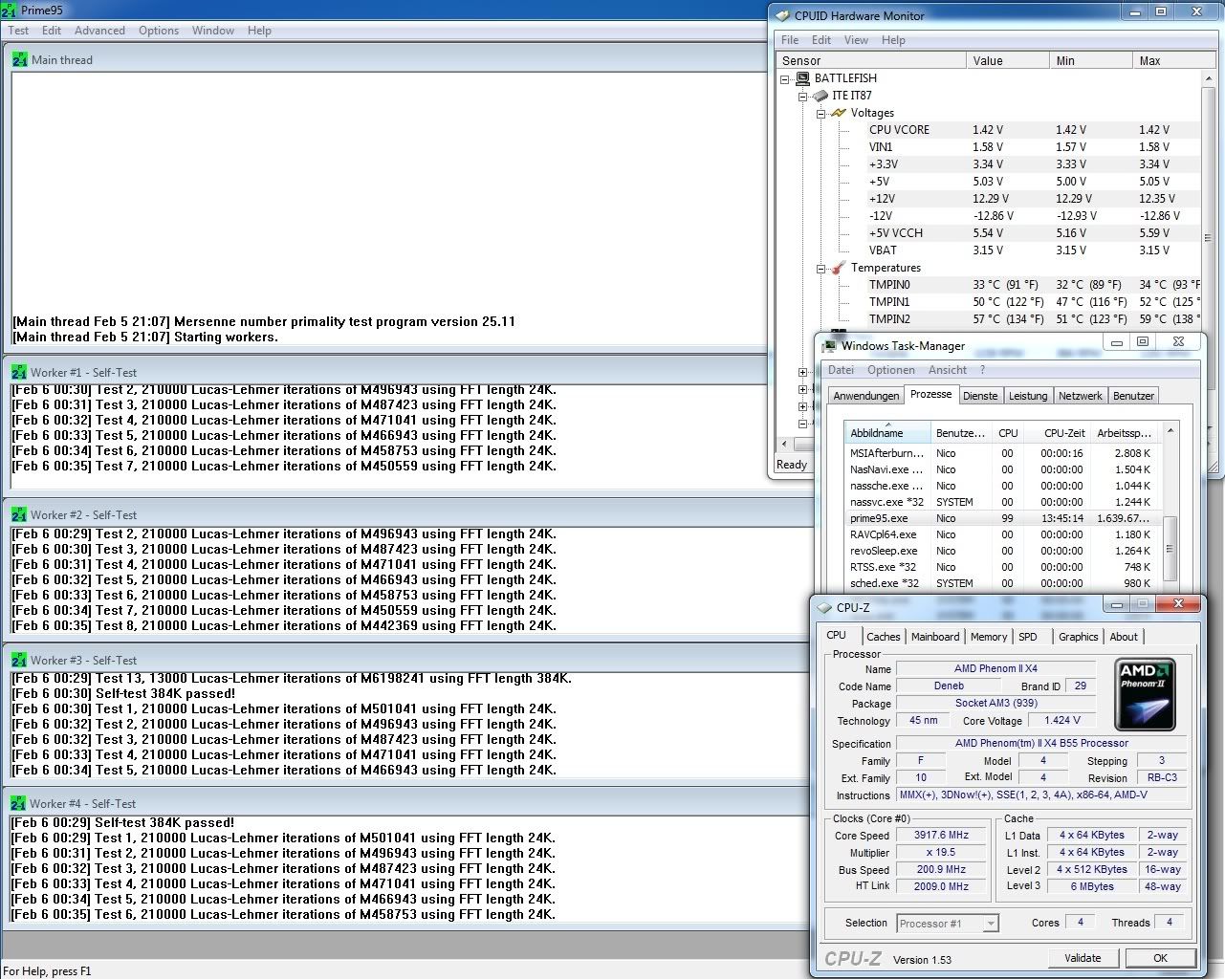Collapse the Voltages tree node
This screenshot has width=1225, height=980.
(x=820, y=113)
